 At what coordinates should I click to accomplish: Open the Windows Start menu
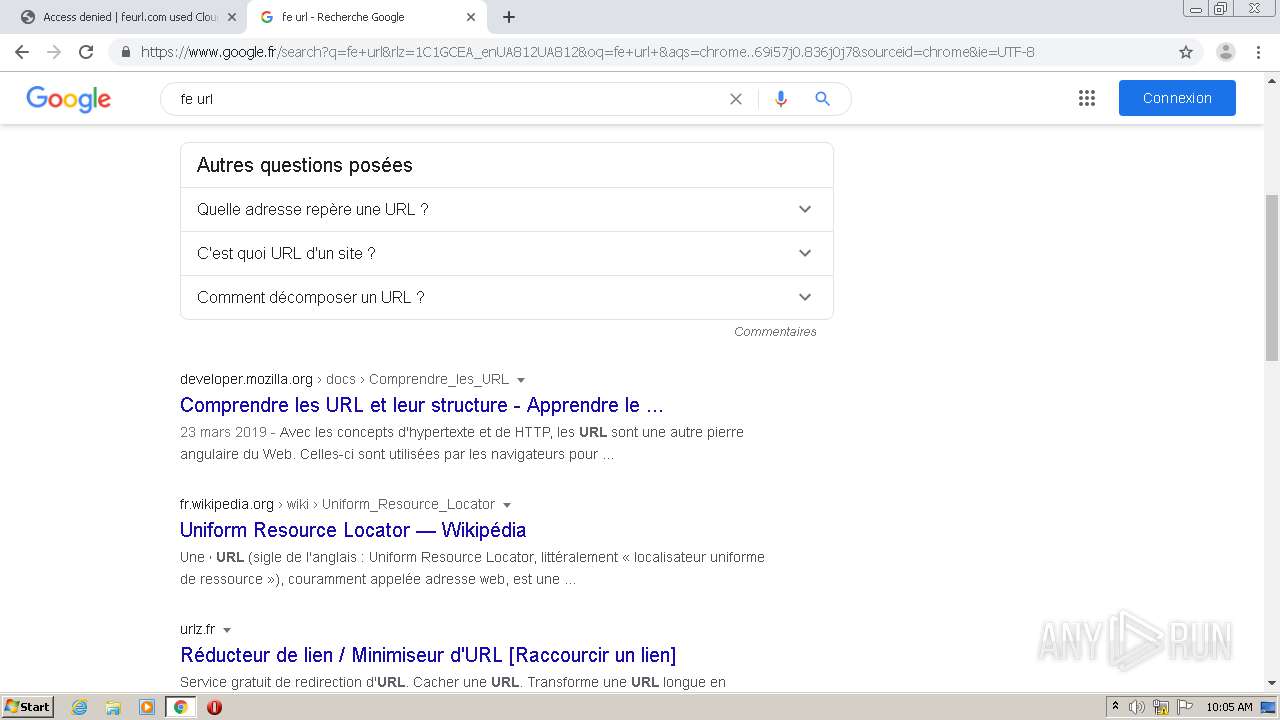tap(27, 707)
